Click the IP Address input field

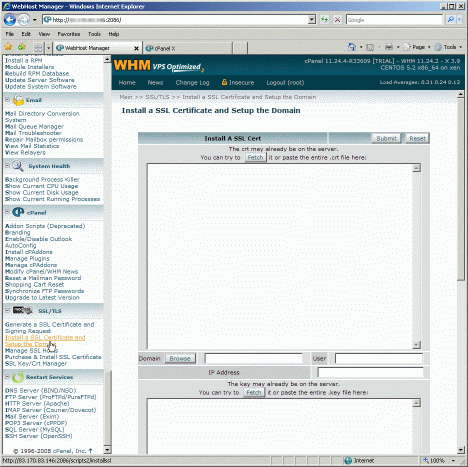[370, 372]
